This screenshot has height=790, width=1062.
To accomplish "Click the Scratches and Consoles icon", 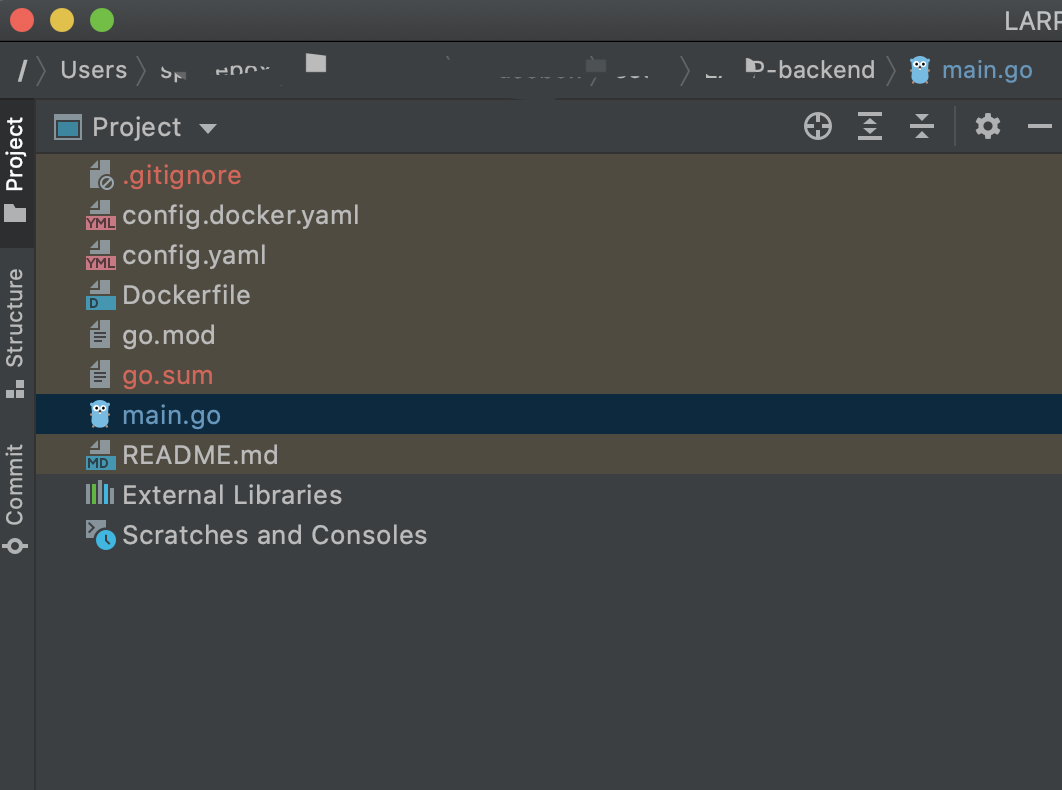I will coord(100,535).
